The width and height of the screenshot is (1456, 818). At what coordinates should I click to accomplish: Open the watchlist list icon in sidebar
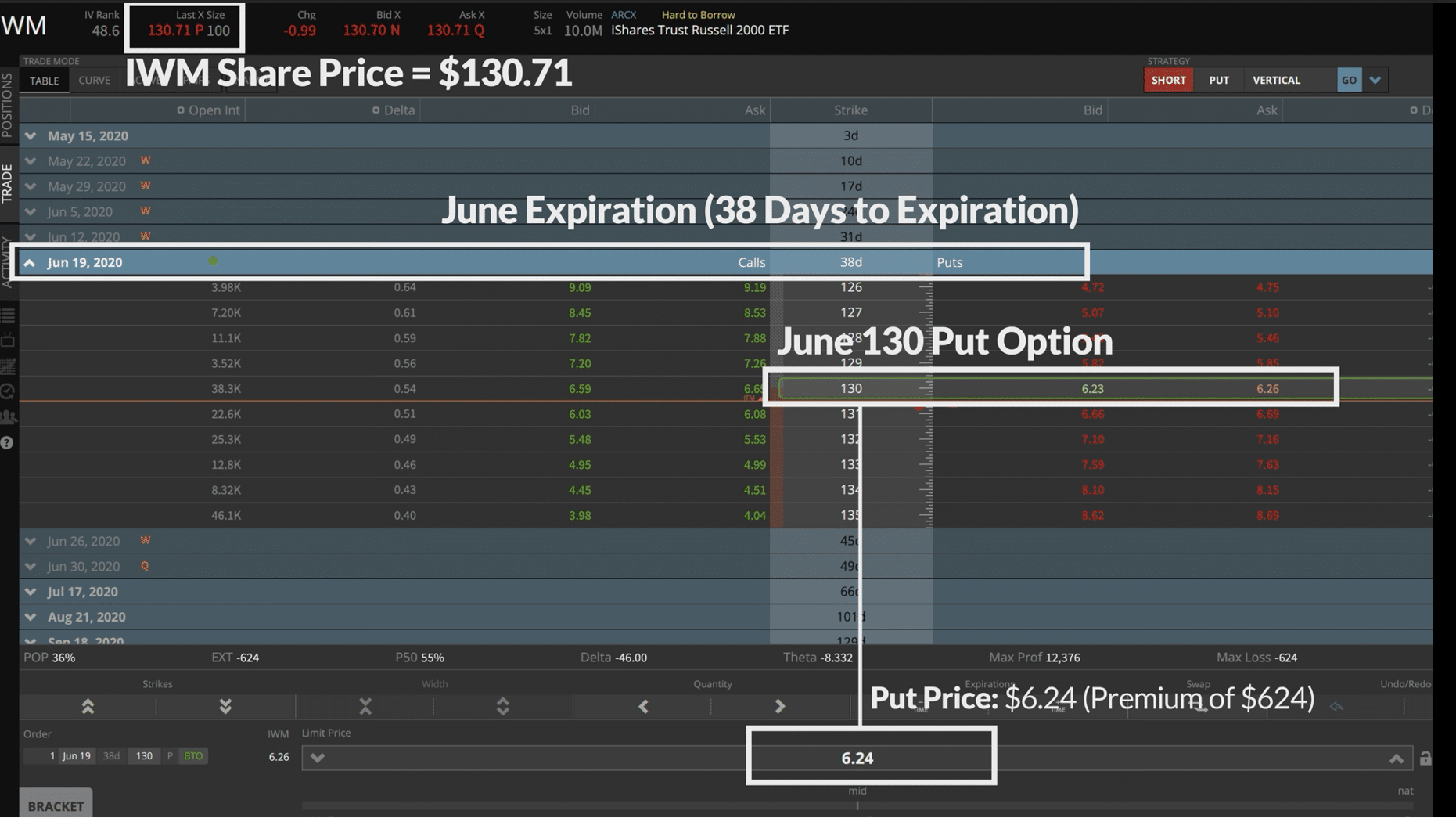pyautogui.click(x=8, y=315)
